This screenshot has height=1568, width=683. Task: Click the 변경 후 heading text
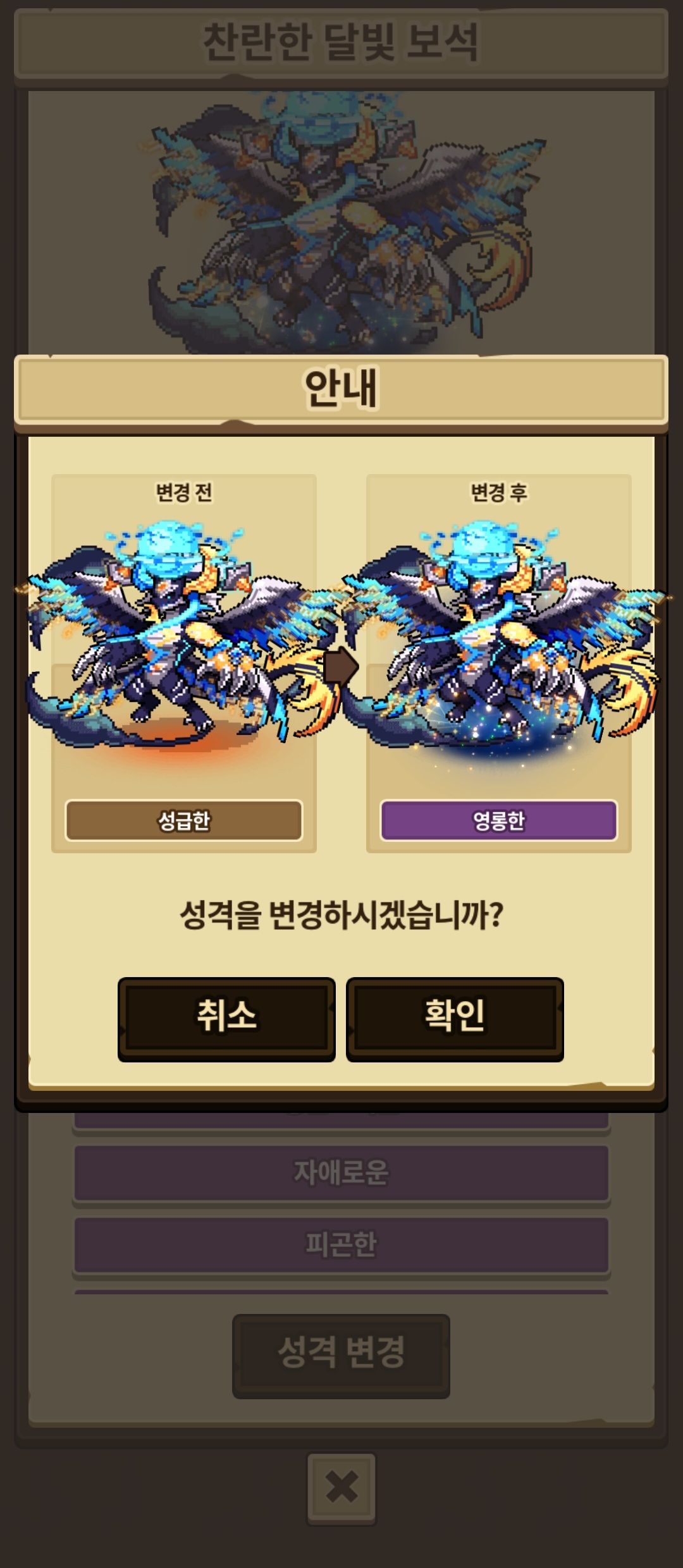[x=499, y=492]
